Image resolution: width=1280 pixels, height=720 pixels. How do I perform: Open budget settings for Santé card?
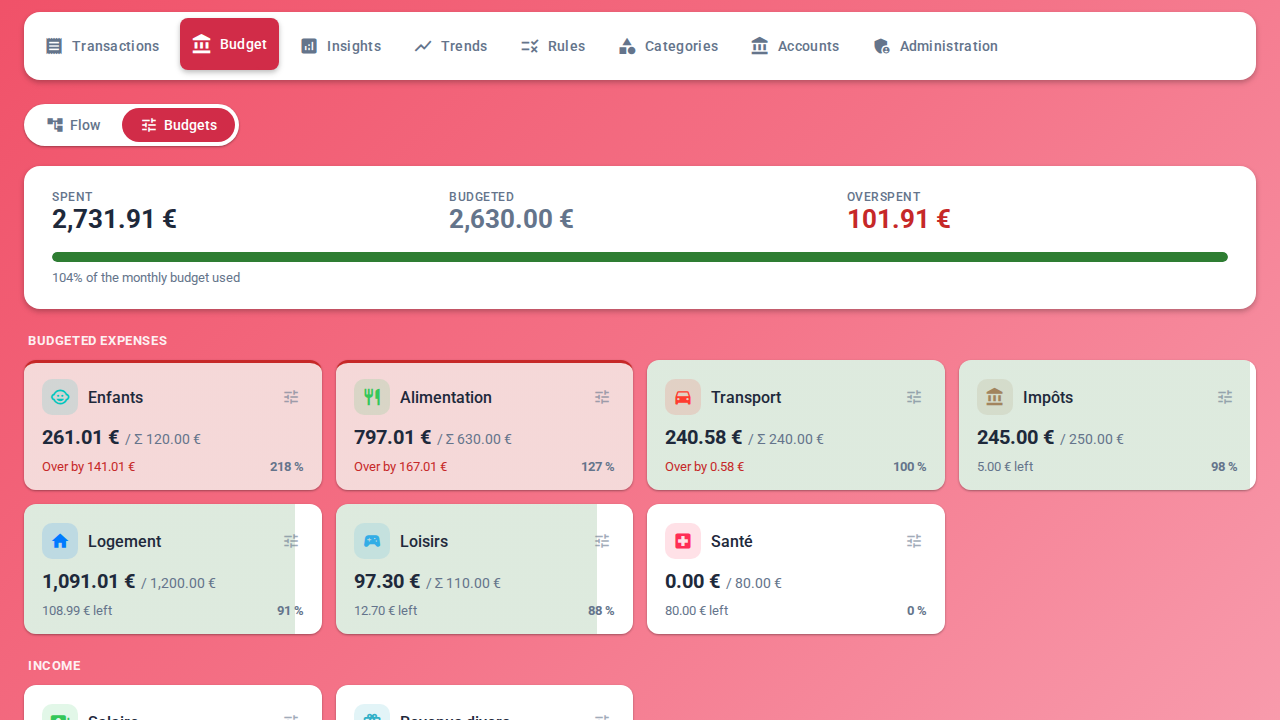point(914,541)
